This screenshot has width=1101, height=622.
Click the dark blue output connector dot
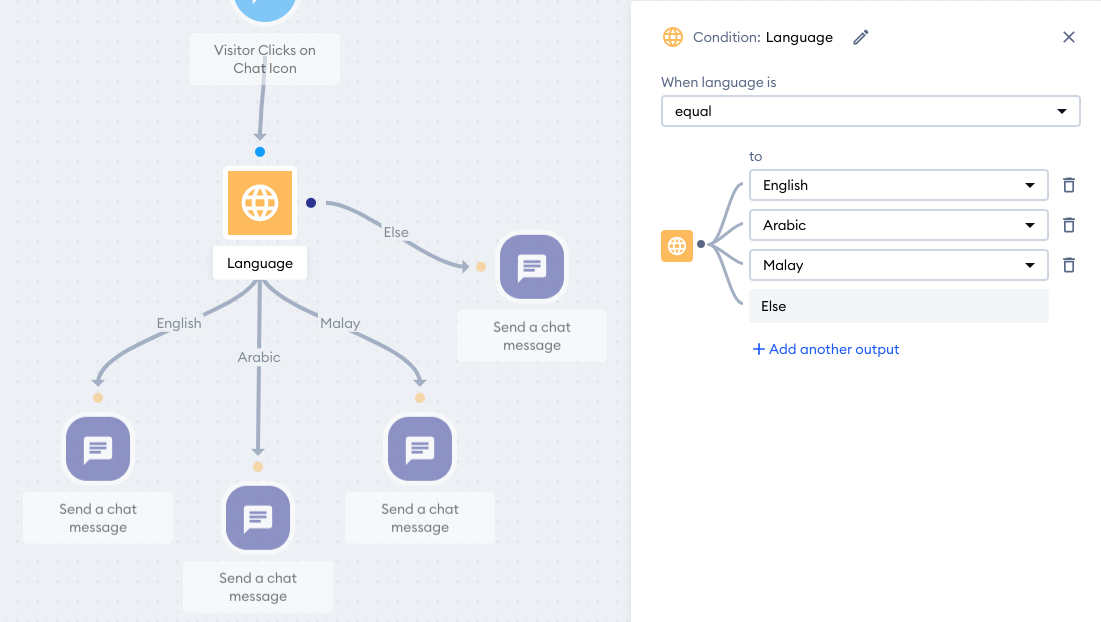click(x=311, y=203)
